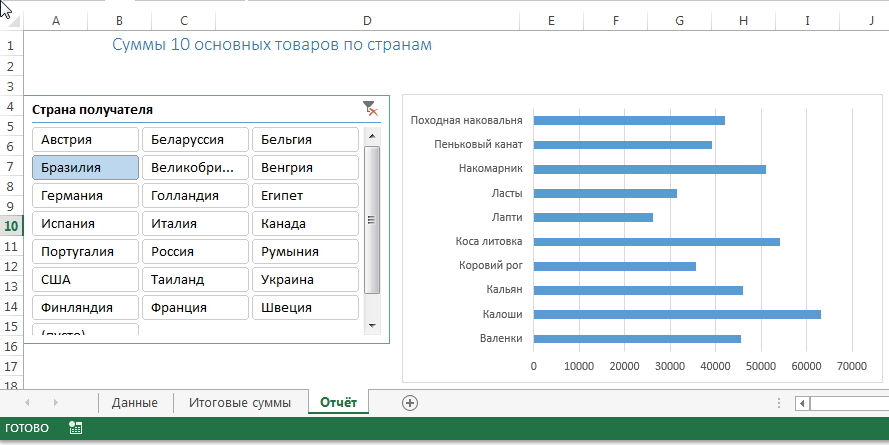Go to previous sheet tab arrow
The height and width of the screenshot is (445, 889).
(x=27, y=403)
